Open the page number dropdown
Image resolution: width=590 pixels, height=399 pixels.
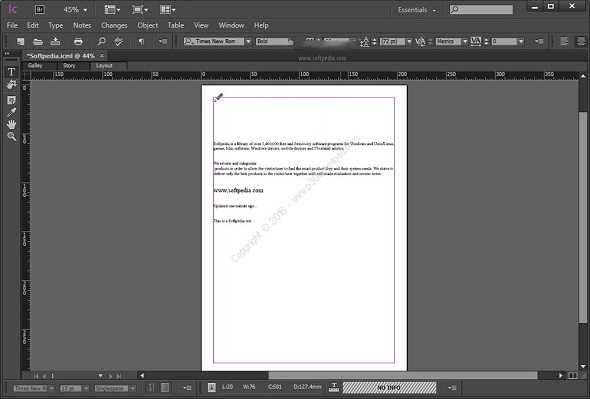(x=100, y=376)
